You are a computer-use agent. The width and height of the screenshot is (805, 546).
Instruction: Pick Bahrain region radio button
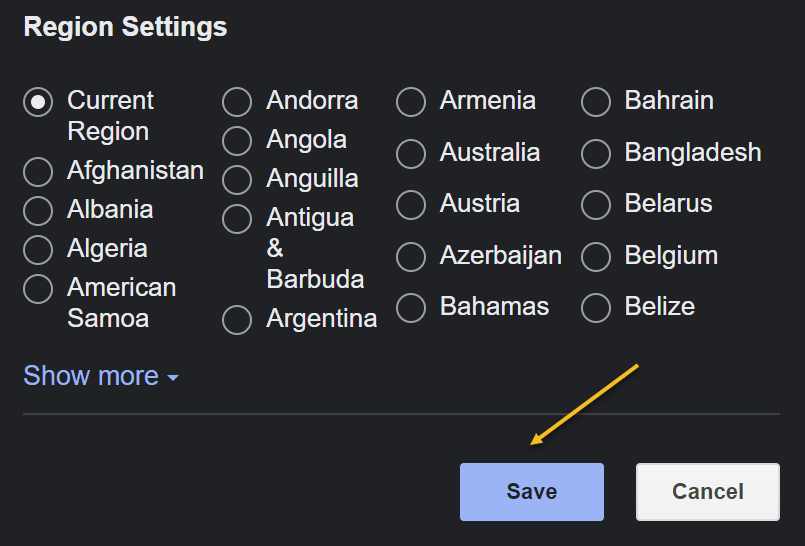(x=596, y=102)
